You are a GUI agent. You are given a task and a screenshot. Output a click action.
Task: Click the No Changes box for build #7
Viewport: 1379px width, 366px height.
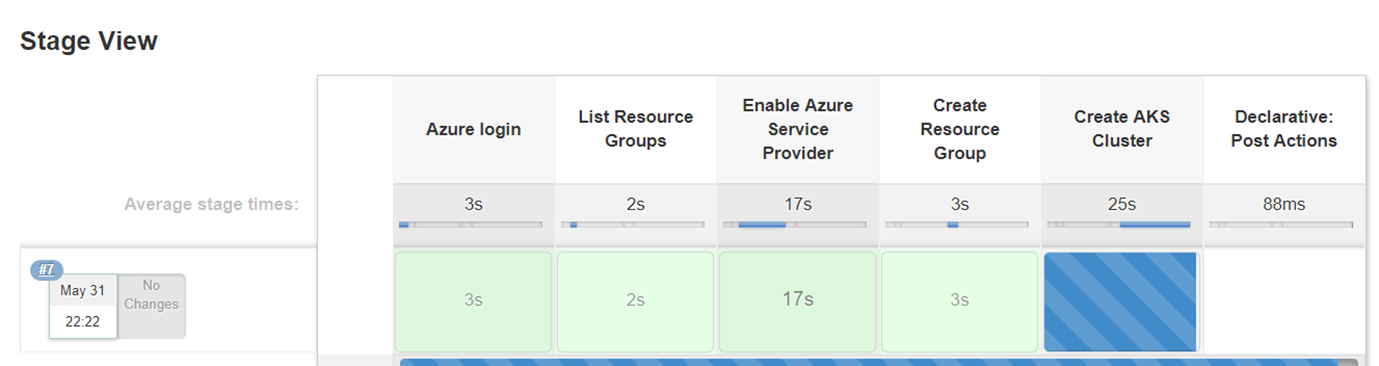151,305
